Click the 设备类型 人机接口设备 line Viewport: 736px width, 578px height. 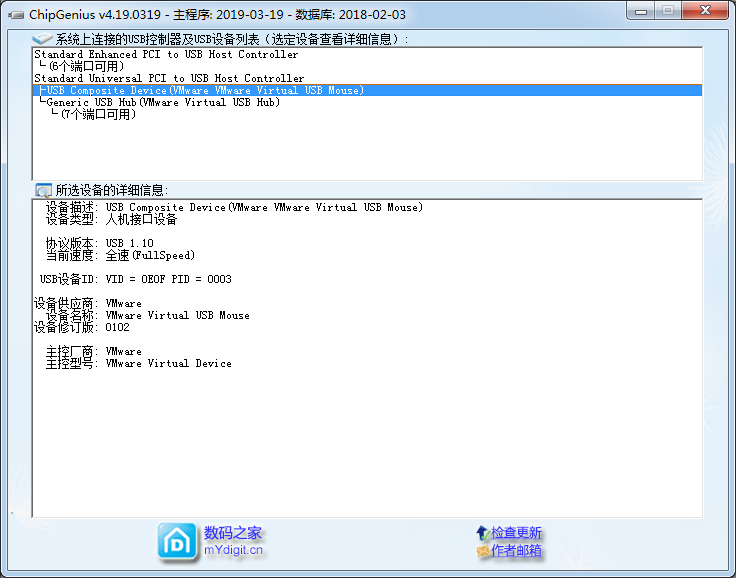[111, 219]
